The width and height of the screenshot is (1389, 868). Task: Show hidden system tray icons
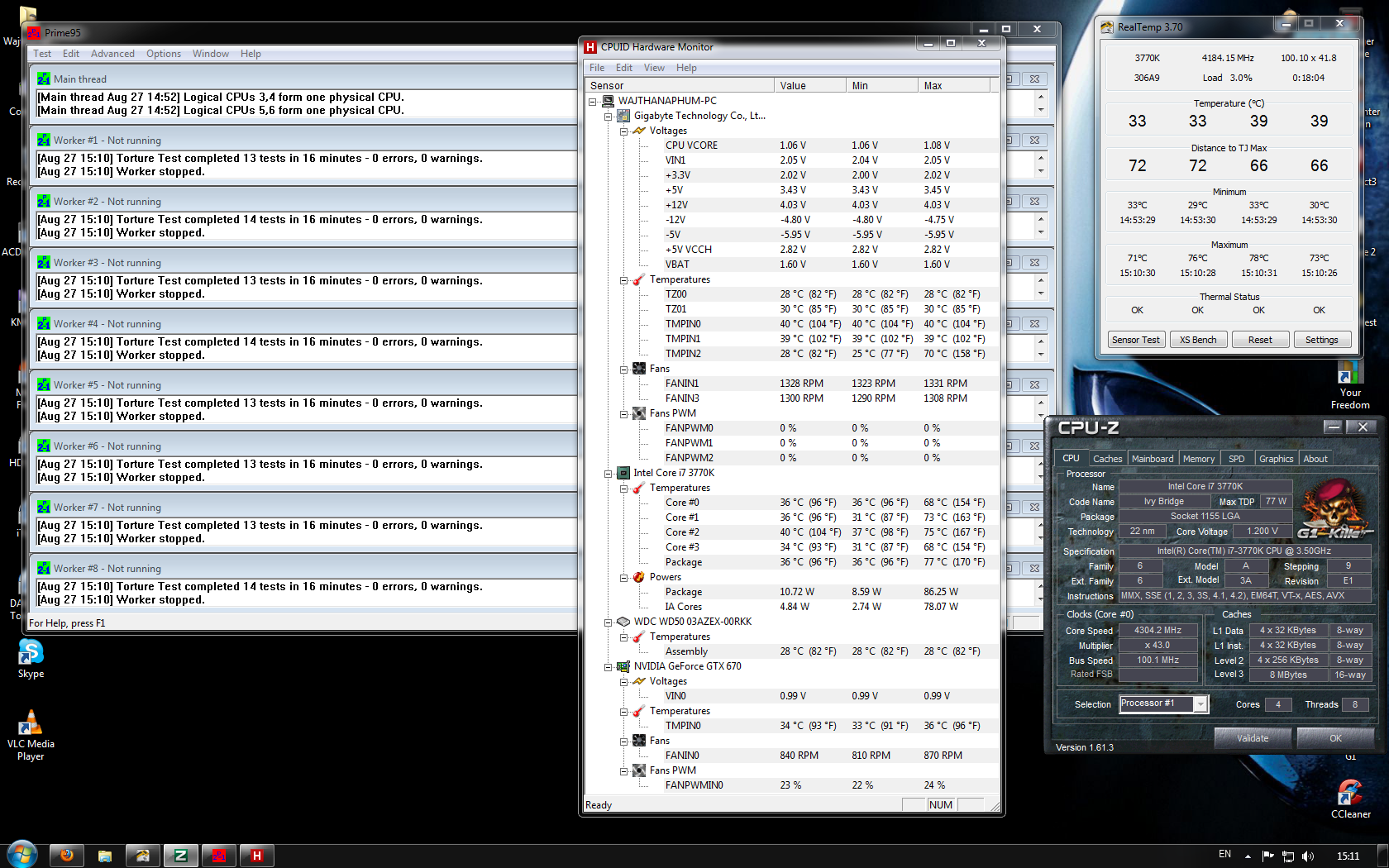click(x=1248, y=856)
